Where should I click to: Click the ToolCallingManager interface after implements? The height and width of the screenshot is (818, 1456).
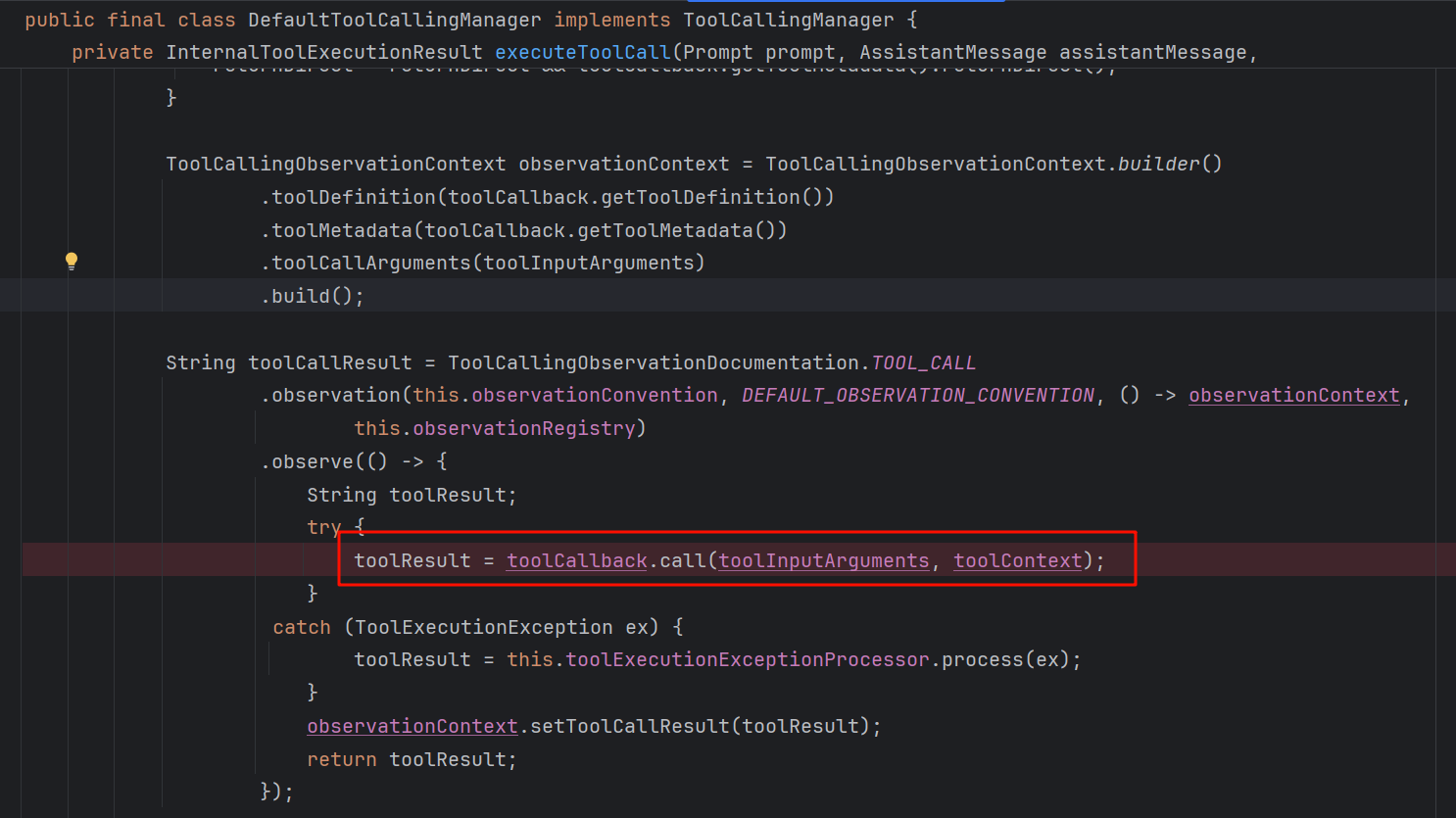click(789, 20)
